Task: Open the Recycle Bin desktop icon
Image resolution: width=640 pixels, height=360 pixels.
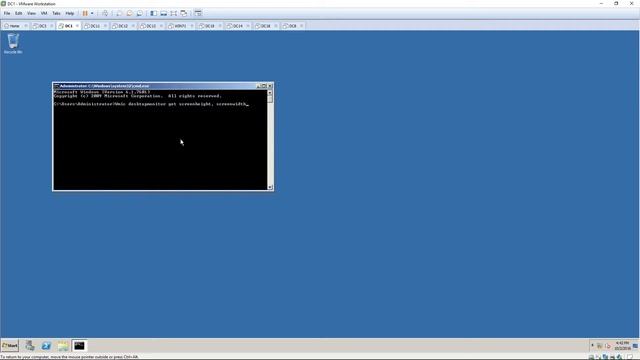Action: 13,44
